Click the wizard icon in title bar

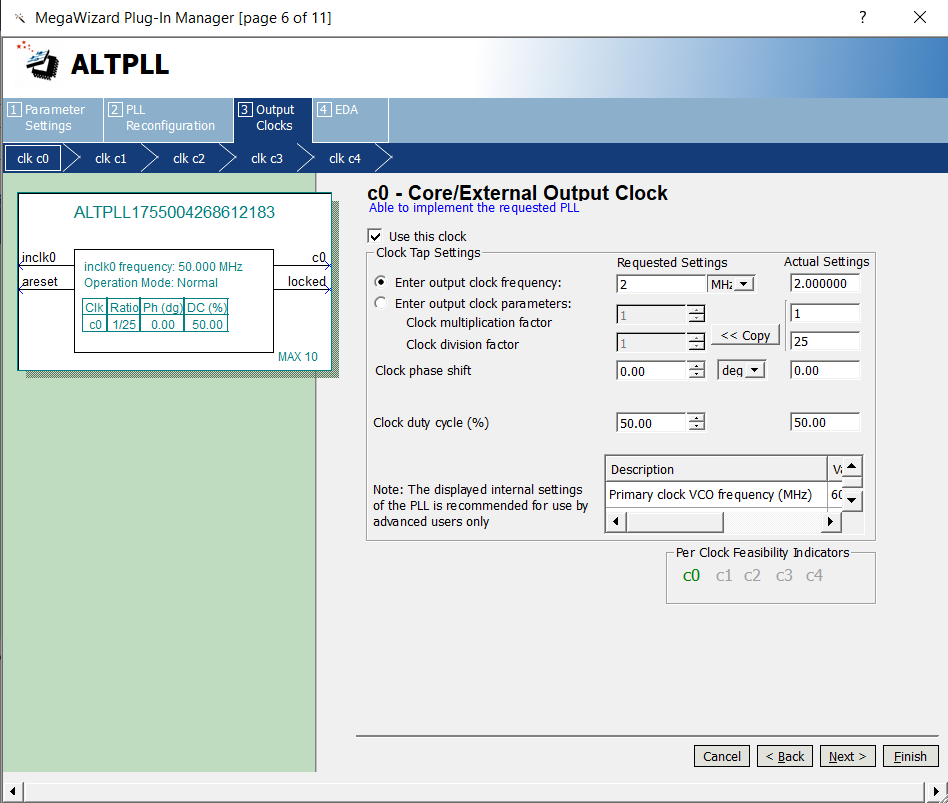(x=20, y=18)
